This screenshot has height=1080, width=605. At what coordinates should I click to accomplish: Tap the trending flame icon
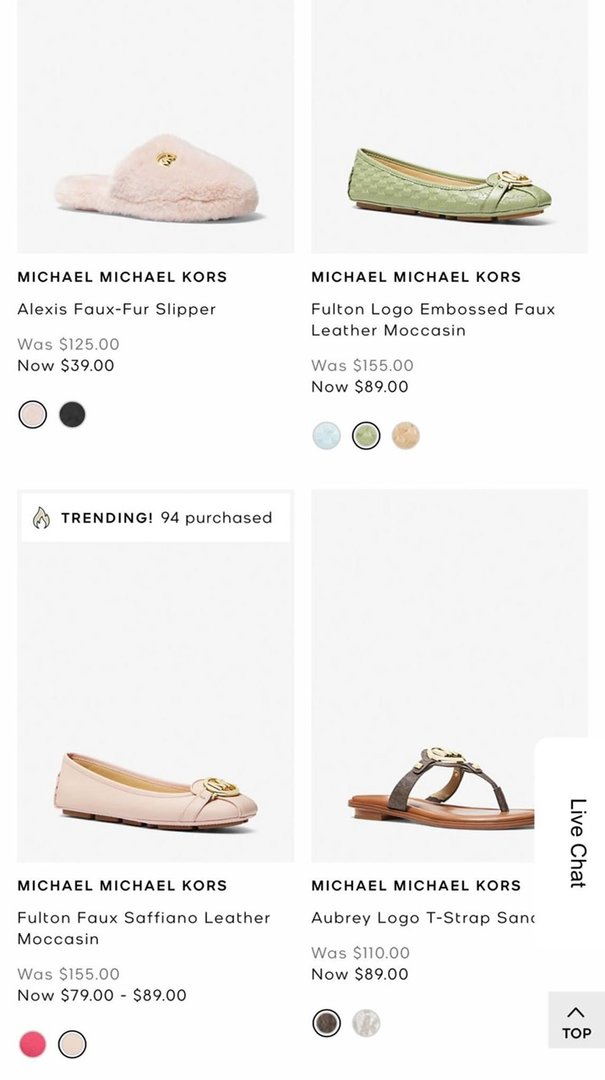click(41, 518)
